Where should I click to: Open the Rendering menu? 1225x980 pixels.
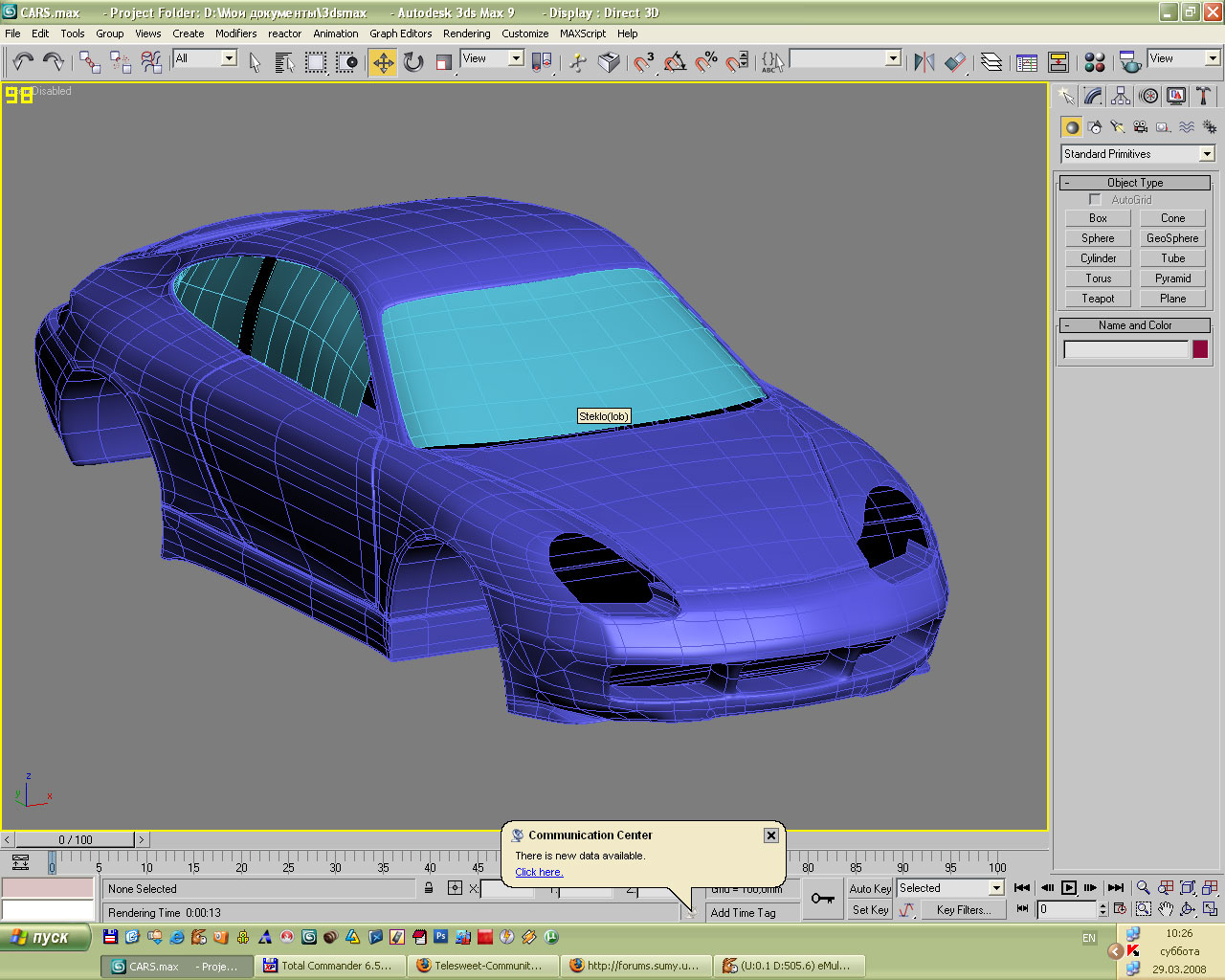[466, 33]
